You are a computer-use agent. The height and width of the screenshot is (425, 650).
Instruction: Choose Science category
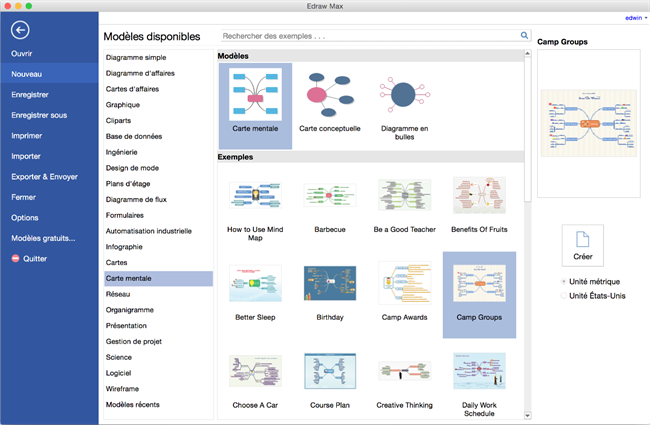tap(119, 357)
